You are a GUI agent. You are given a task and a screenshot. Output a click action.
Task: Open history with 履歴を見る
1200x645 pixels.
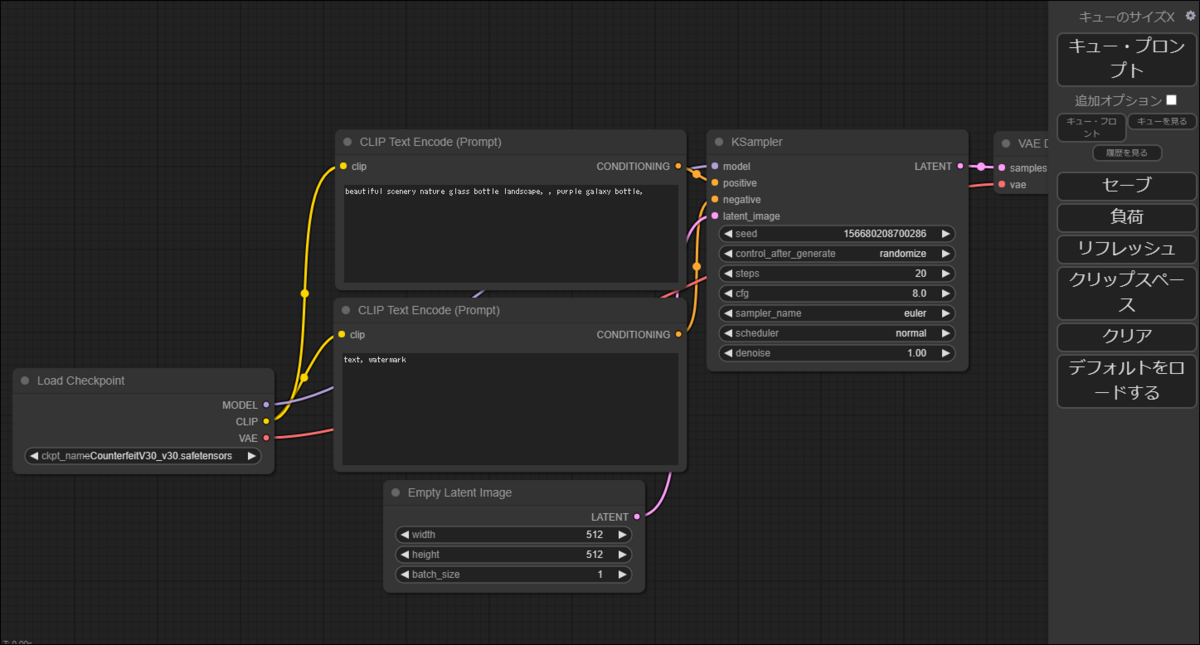1127,153
